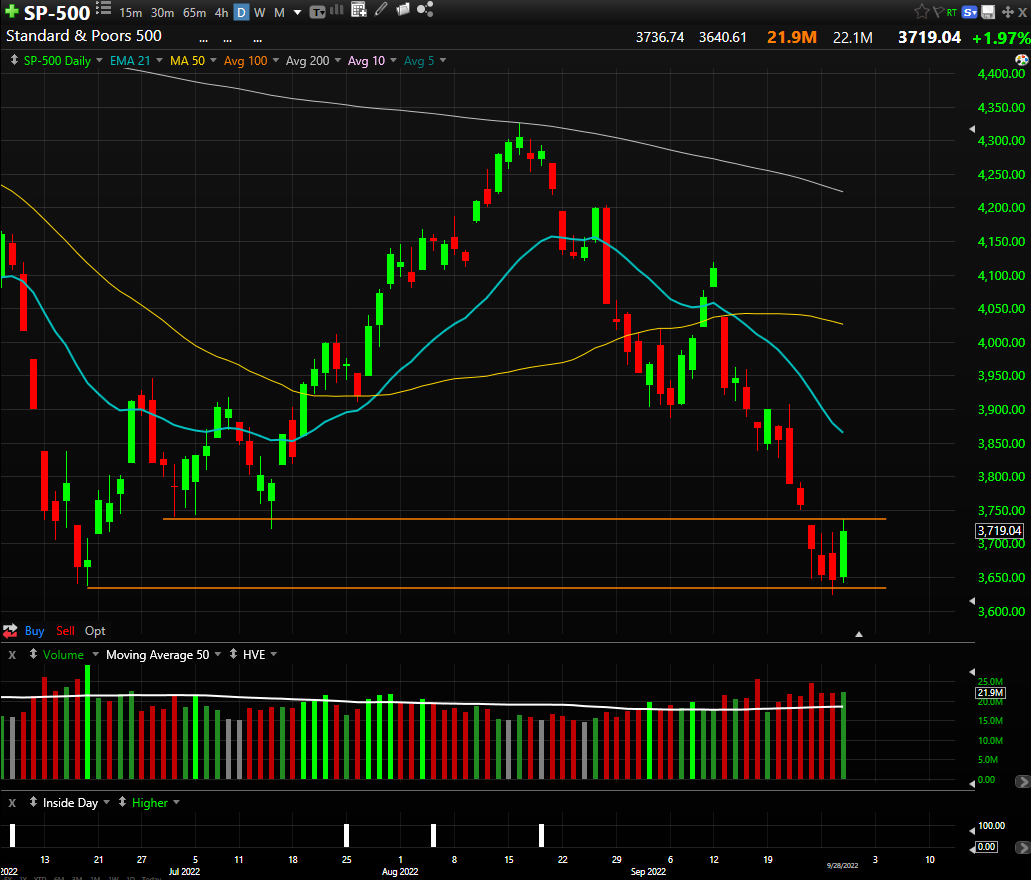Open the Inside Day dropdown
The width and height of the screenshot is (1031, 880).
pyautogui.click(x=107, y=802)
